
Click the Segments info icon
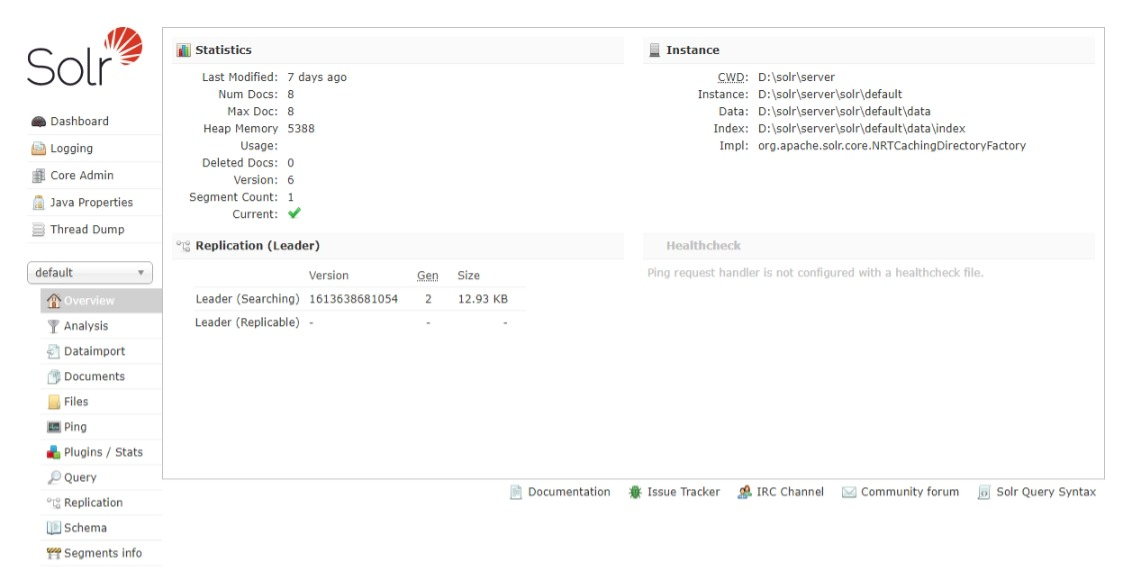pos(53,553)
